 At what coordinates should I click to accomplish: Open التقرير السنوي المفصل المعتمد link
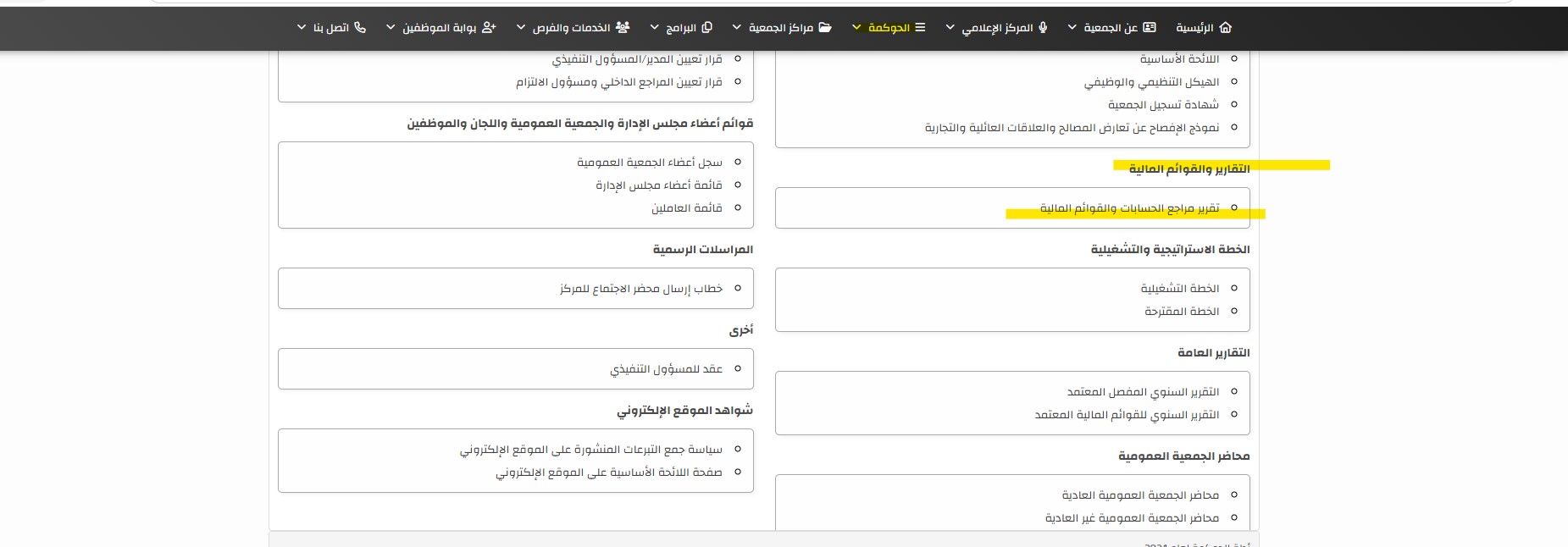coord(1143,392)
